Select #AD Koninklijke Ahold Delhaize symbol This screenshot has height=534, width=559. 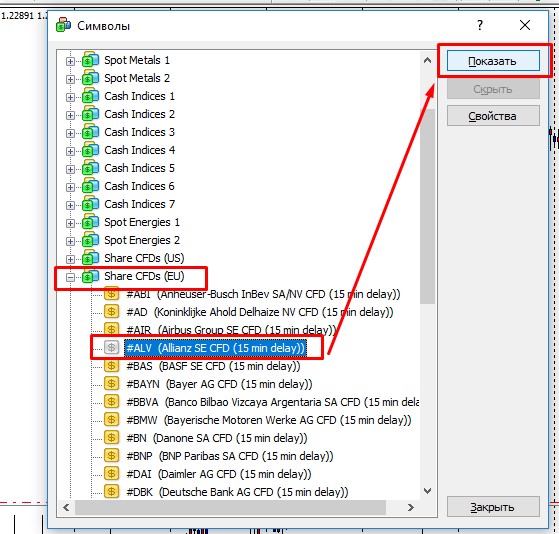click(260, 312)
